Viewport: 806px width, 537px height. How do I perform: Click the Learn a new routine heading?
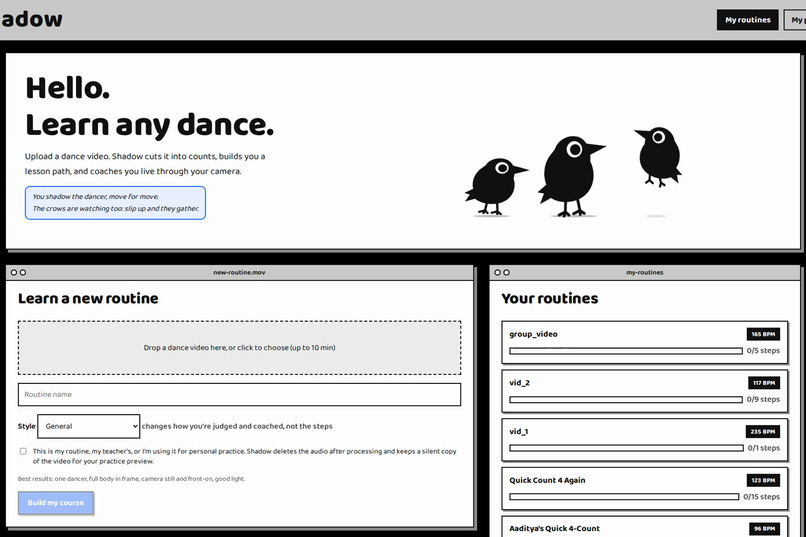click(88, 299)
